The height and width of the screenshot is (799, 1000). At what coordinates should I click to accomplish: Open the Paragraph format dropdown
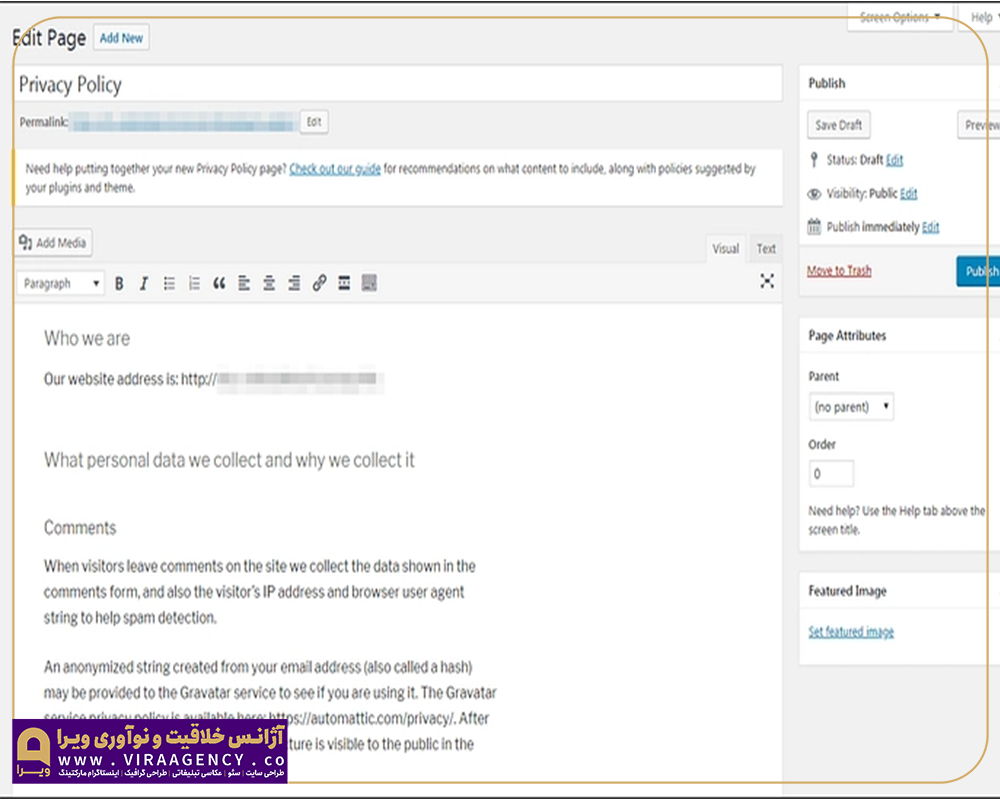coord(61,284)
